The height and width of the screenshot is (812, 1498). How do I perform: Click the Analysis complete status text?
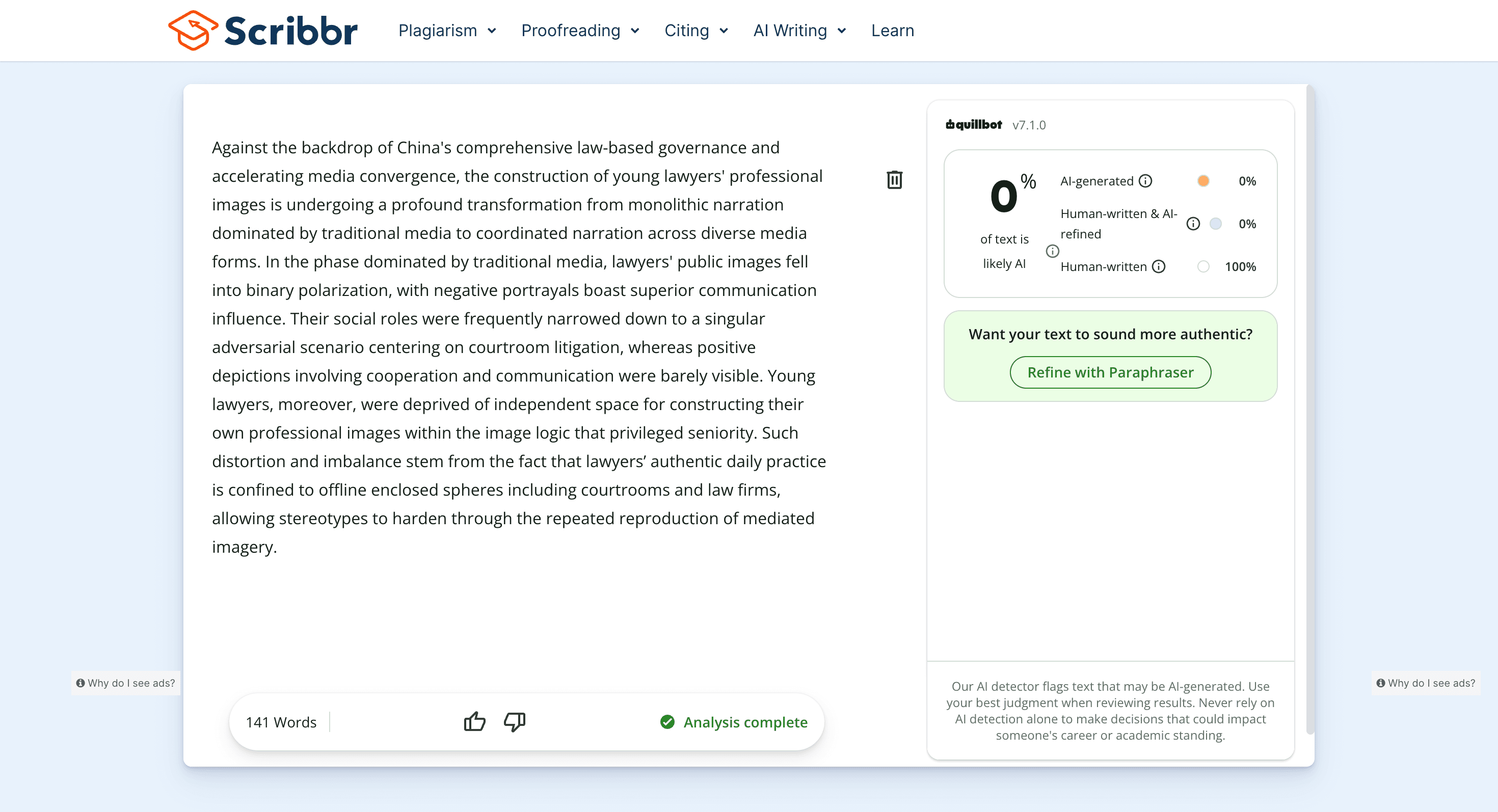(745, 722)
